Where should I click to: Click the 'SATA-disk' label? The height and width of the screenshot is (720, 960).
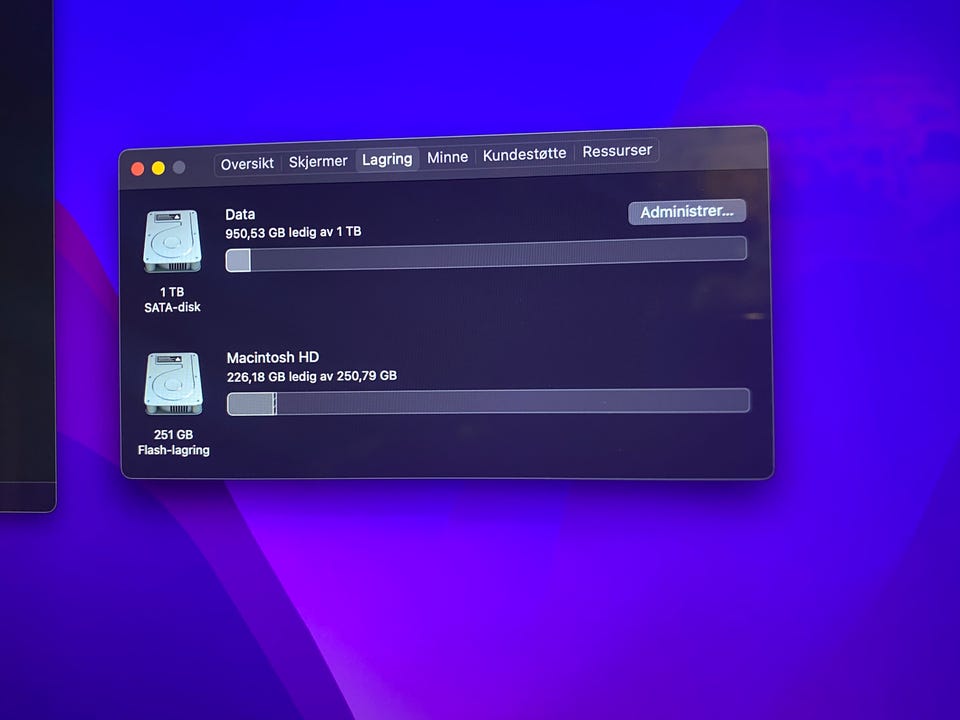[173, 307]
